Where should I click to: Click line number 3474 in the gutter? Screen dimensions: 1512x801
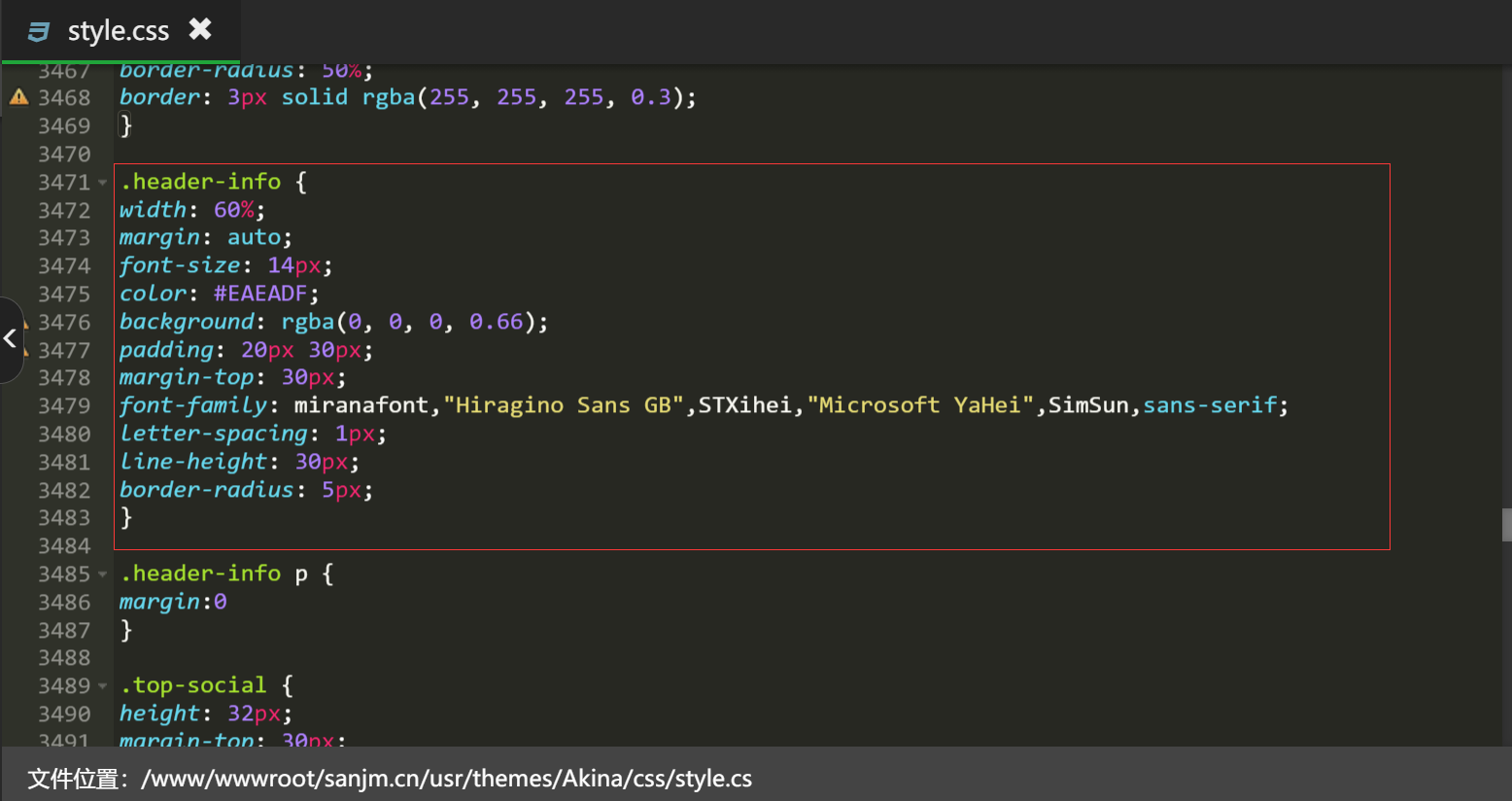pyautogui.click(x=64, y=266)
